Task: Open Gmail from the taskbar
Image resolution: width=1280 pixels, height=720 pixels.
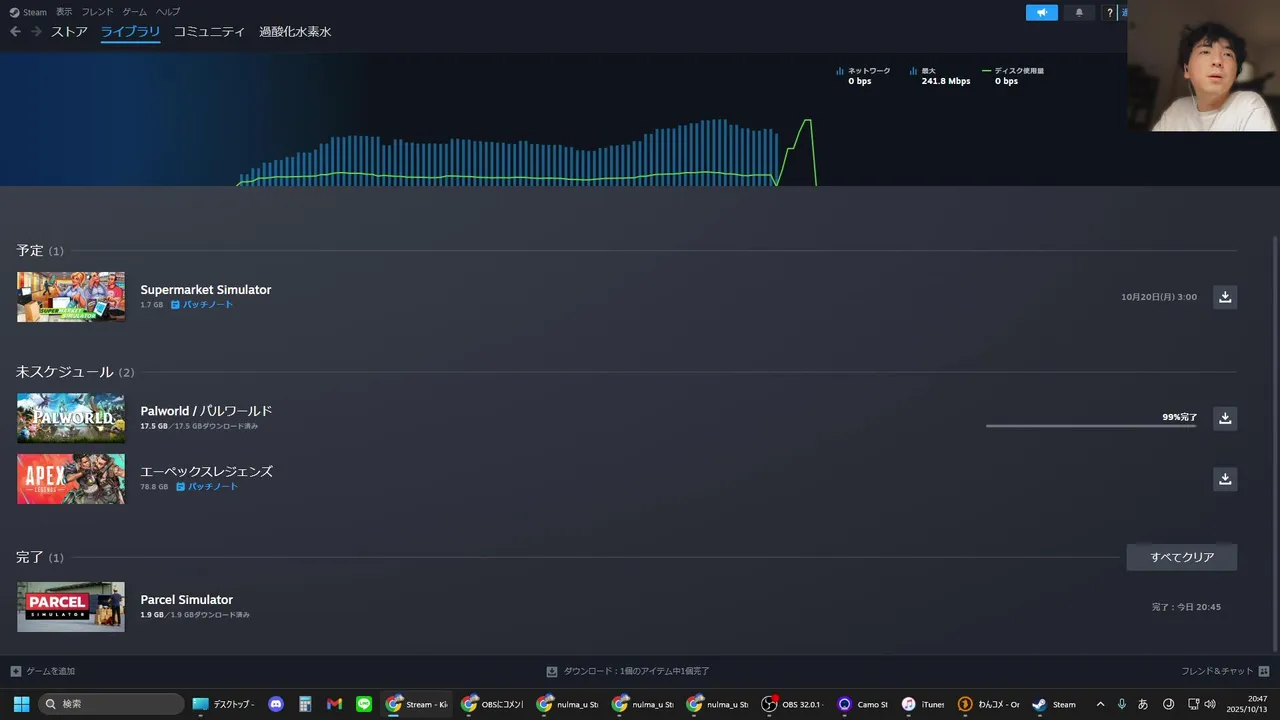Action: point(334,704)
